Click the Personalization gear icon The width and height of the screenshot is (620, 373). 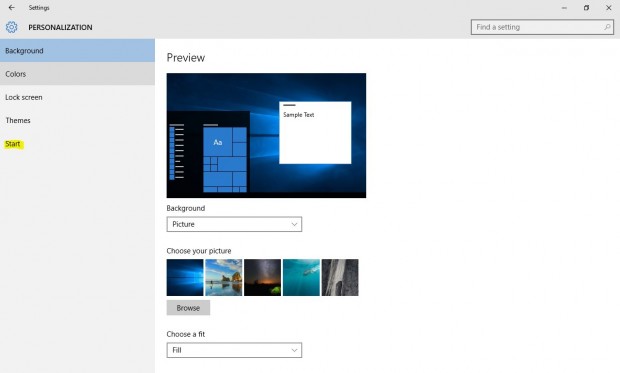tap(11, 27)
